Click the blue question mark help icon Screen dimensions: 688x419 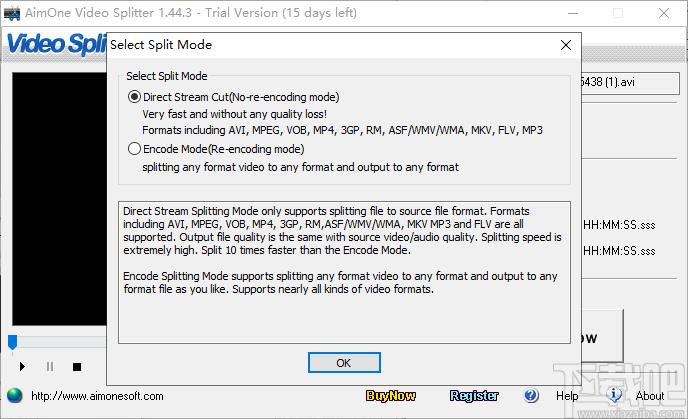[531, 395]
